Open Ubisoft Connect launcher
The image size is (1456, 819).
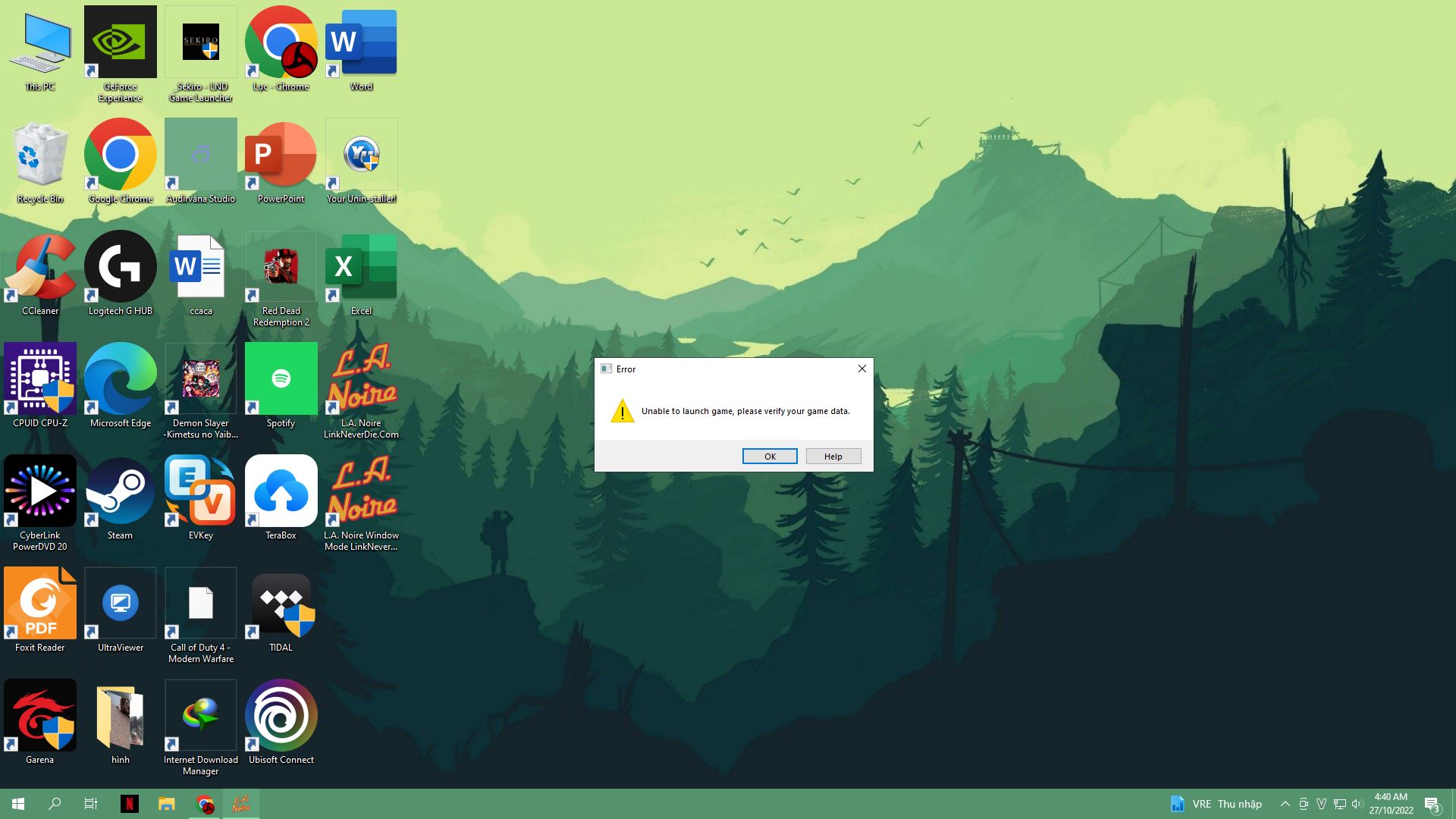click(x=280, y=715)
